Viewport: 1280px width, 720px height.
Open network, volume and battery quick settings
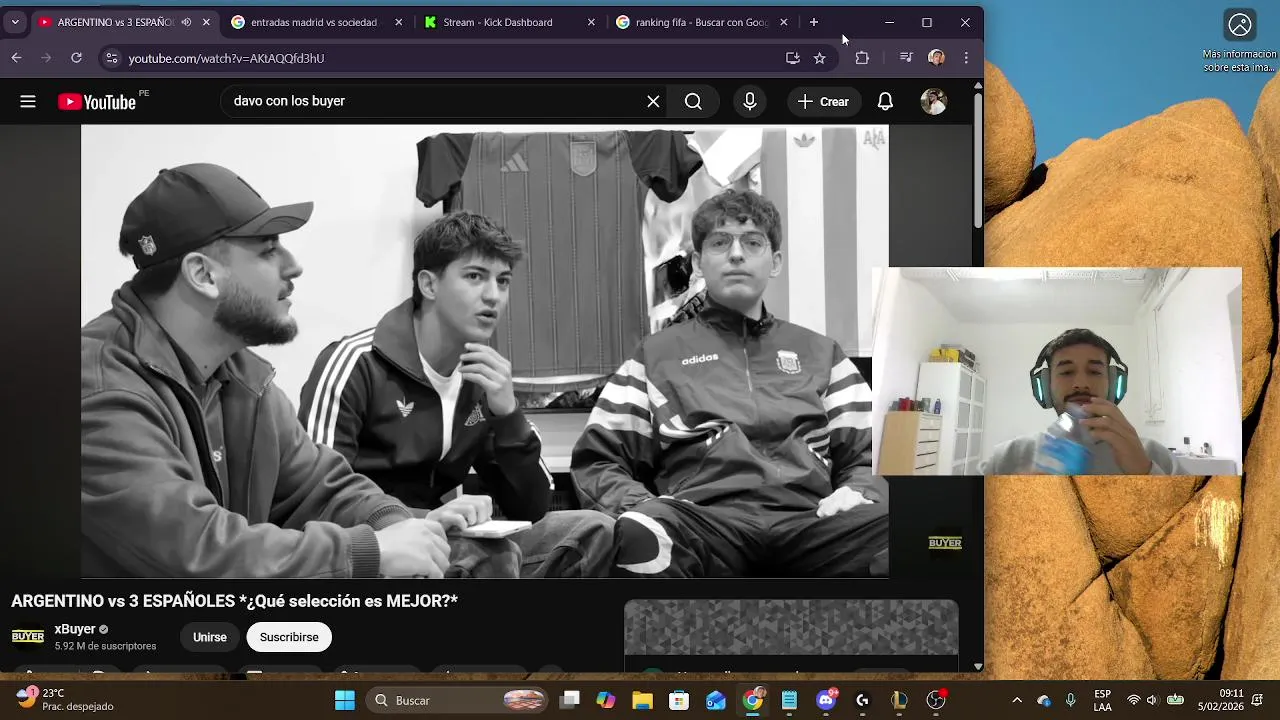[1154, 700]
